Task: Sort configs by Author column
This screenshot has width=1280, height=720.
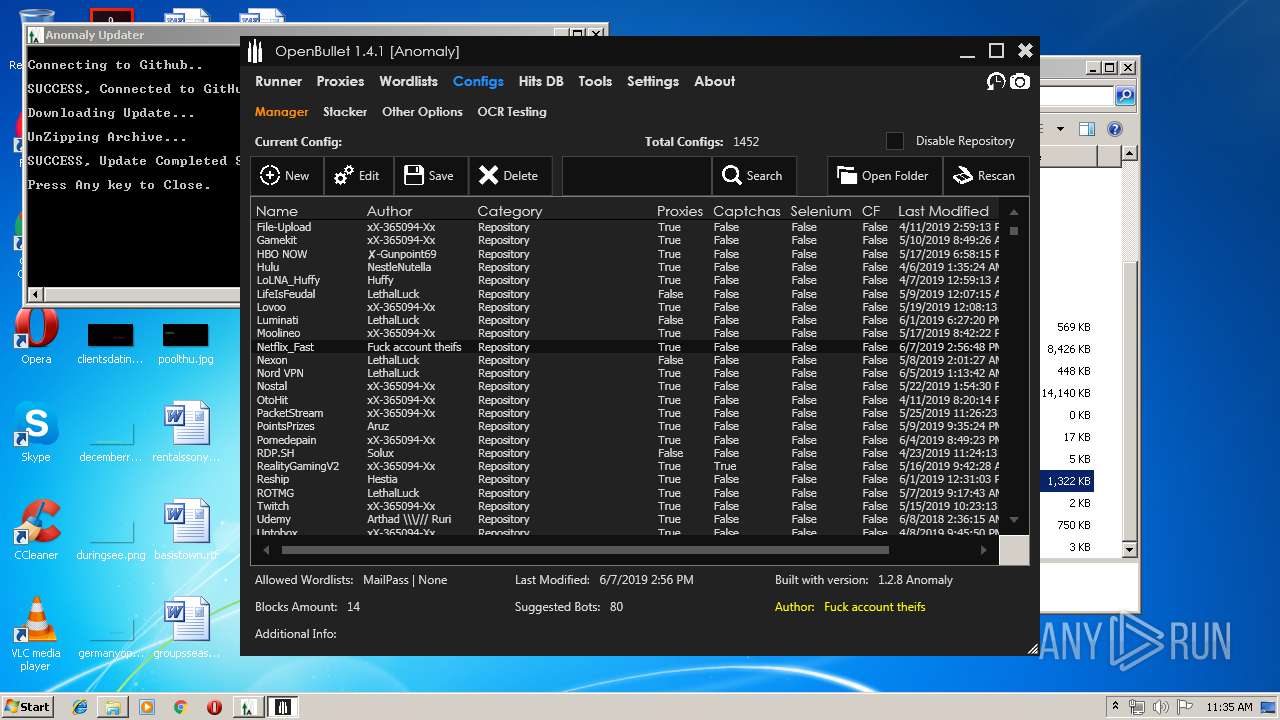Action: point(389,211)
